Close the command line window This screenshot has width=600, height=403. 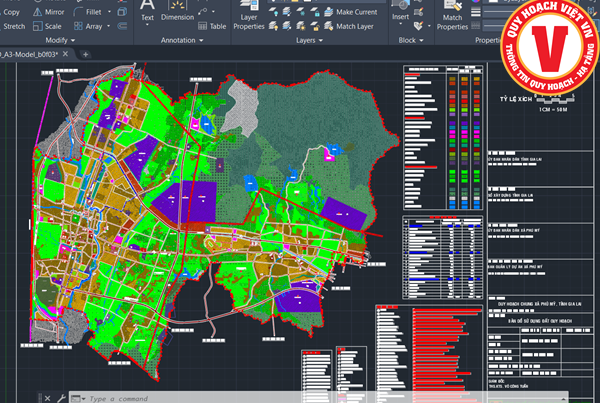(47, 398)
